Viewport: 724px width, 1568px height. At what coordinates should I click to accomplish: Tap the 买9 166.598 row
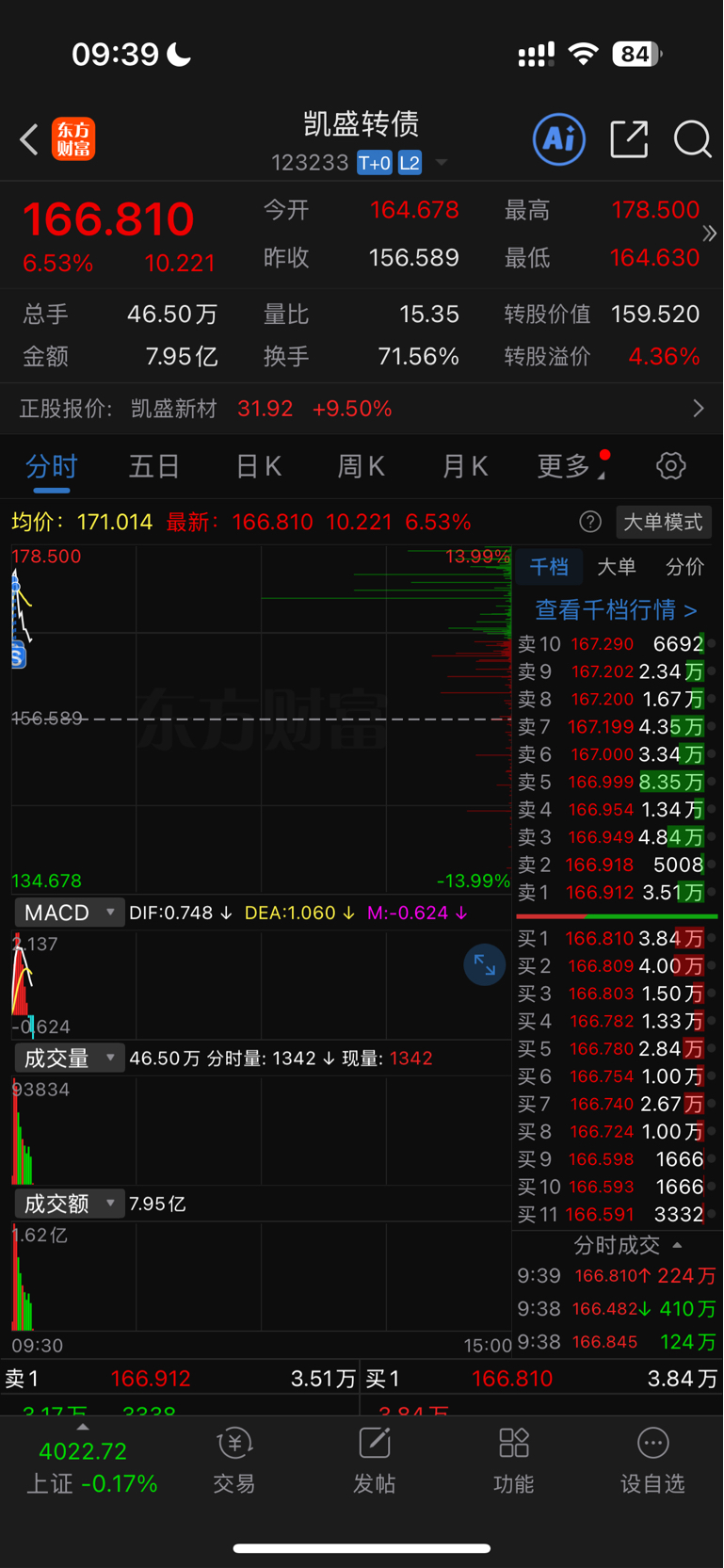point(617,1159)
